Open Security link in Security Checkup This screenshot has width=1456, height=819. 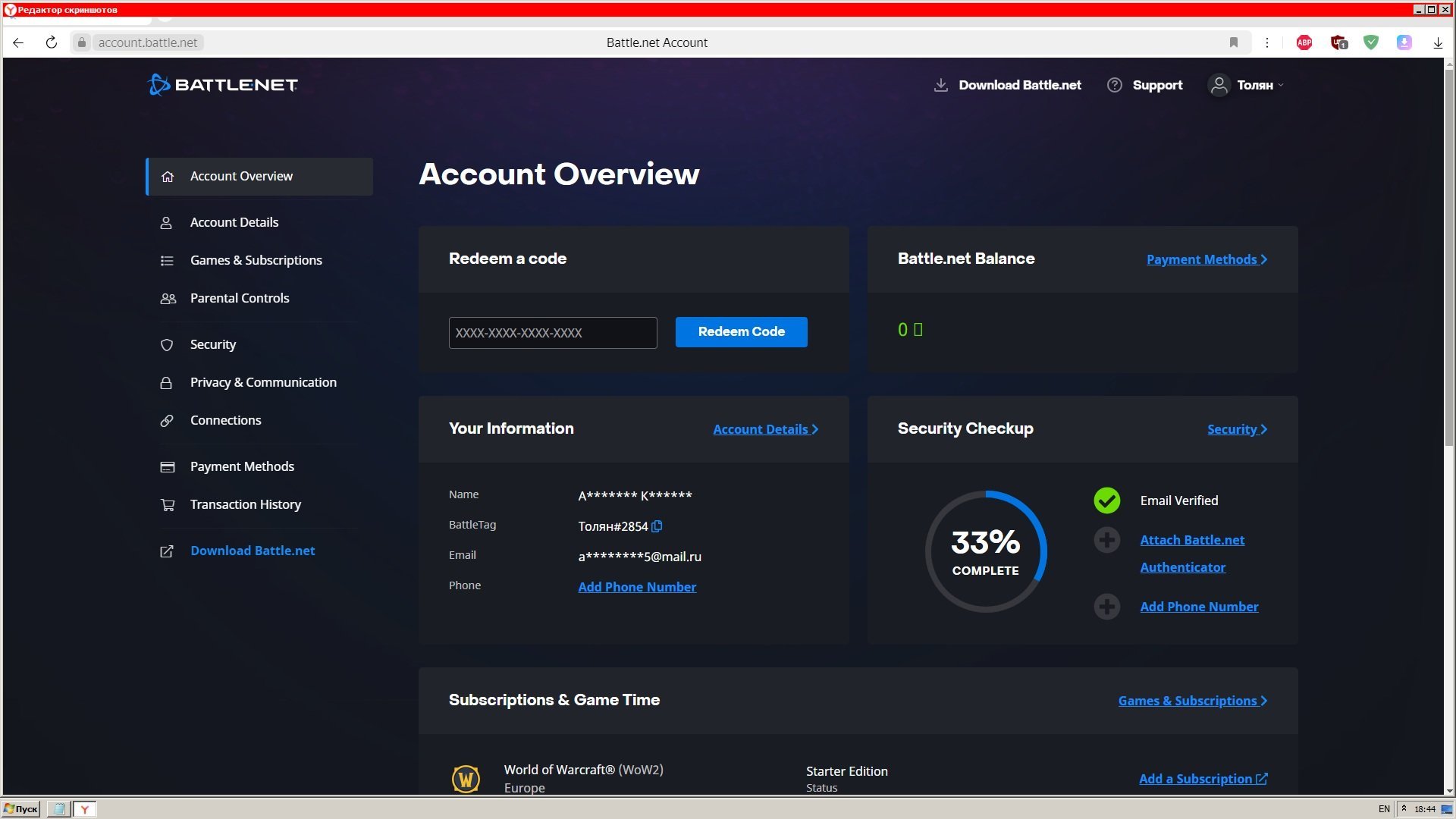[x=1237, y=429]
